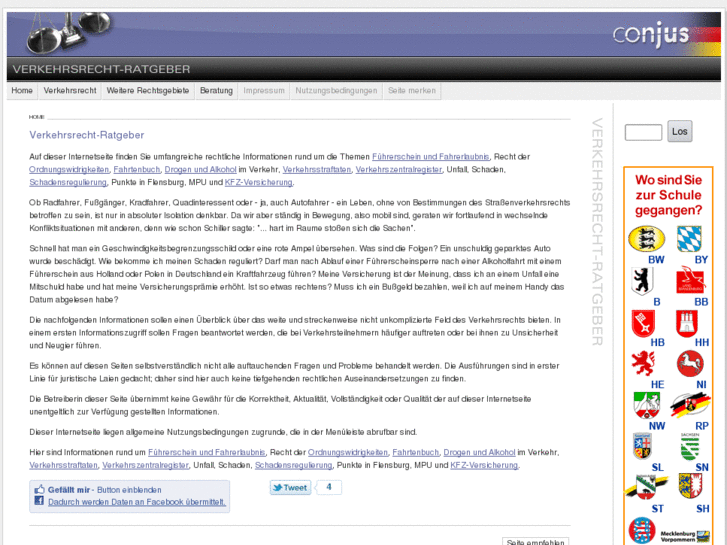Screen dimensions: 727x545
Task: Click the Hamburg castle coat of arms
Action: pos(687,323)
